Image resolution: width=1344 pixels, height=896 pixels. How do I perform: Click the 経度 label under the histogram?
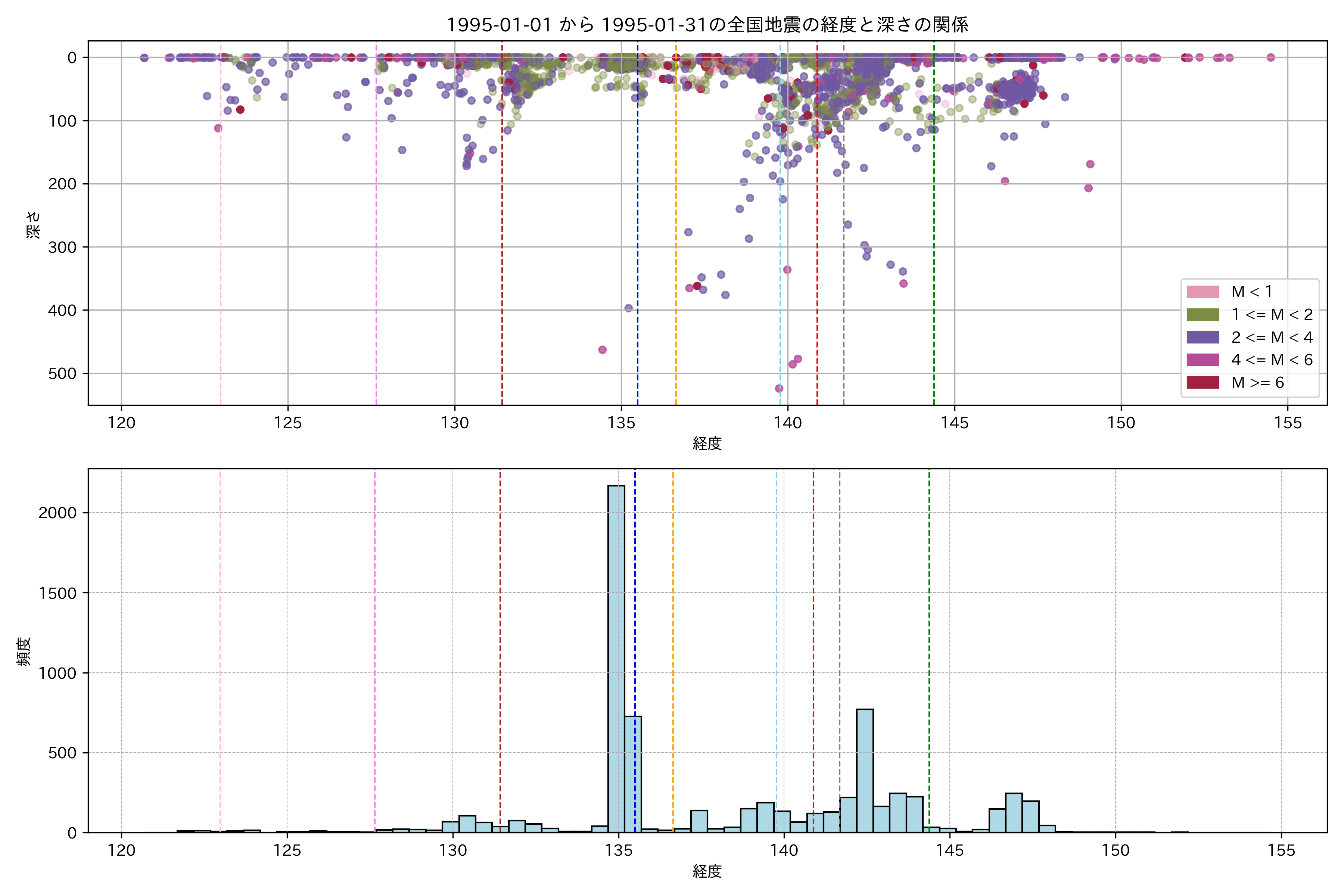tap(707, 871)
